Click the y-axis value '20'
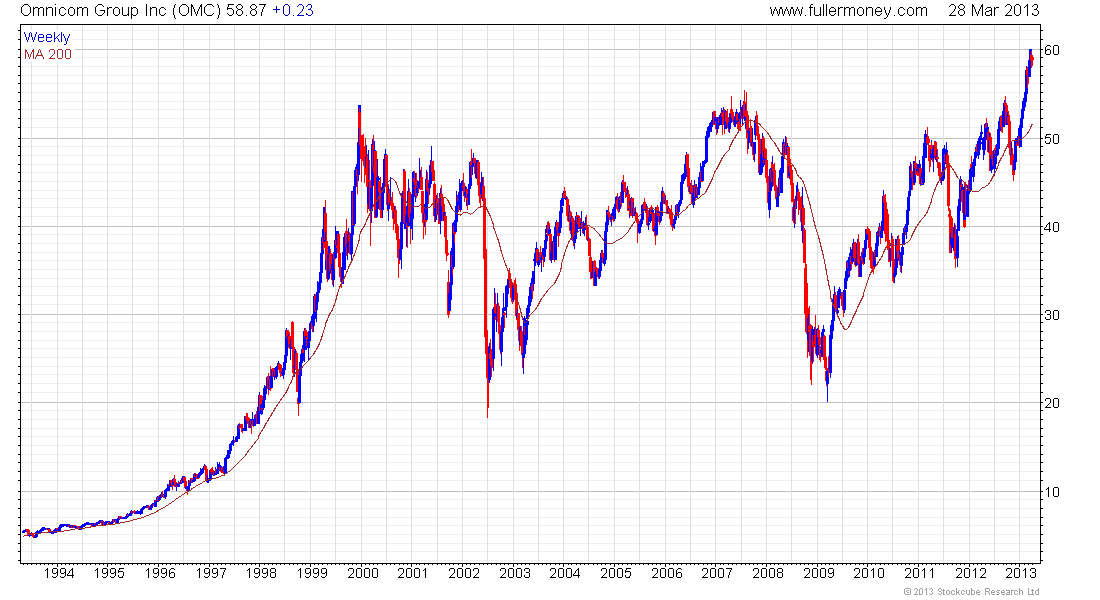1100x600 pixels. click(1052, 404)
